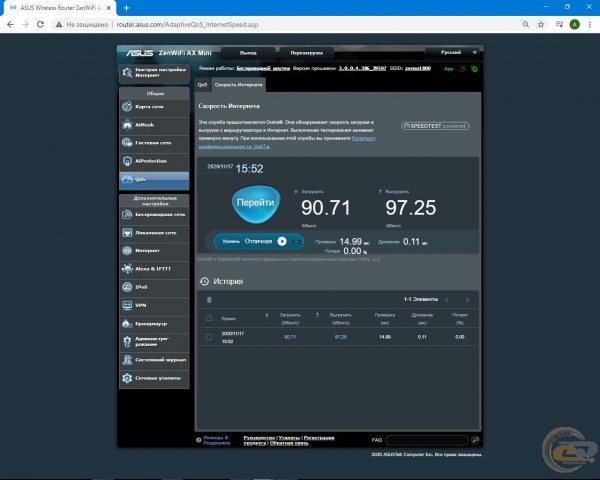
Task: Click the Выход (logout) button
Action: [x=248, y=53]
